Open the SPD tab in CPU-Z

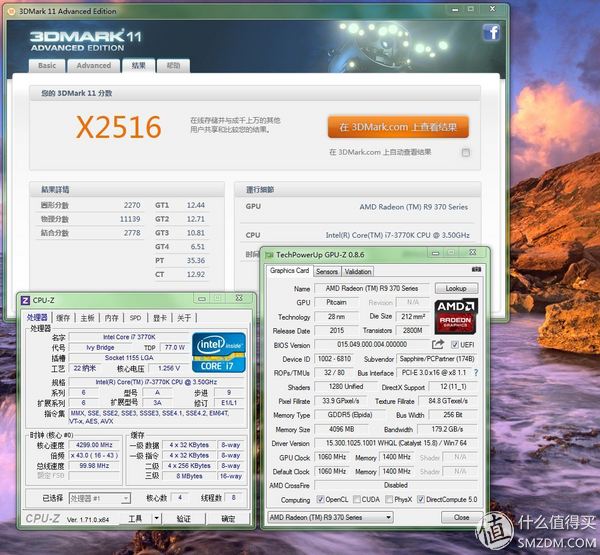[x=135, y=318]
